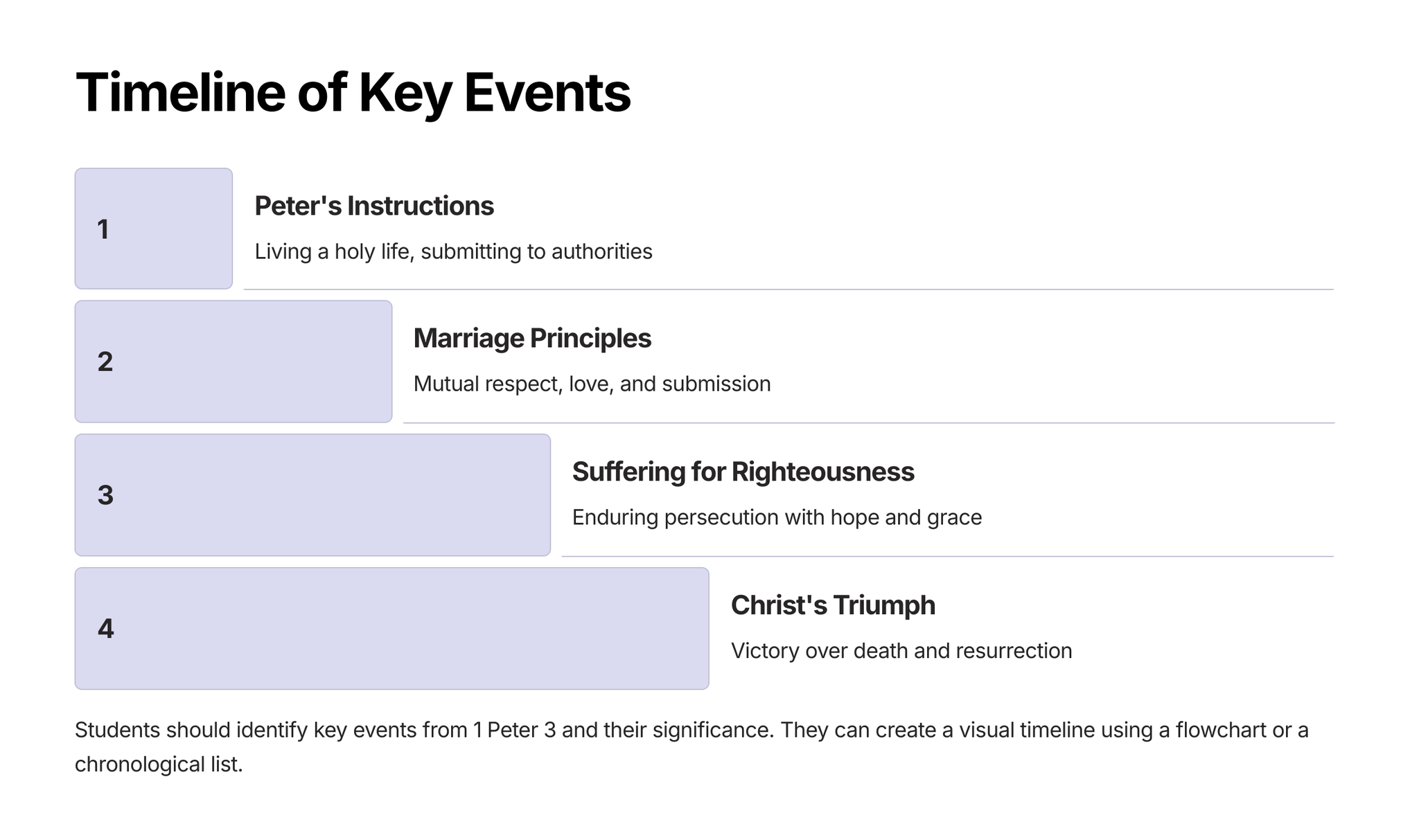The image size is (1419, 840).
Task: Click the "Marriage Principles" heading
Action: (x=531, y=338)
